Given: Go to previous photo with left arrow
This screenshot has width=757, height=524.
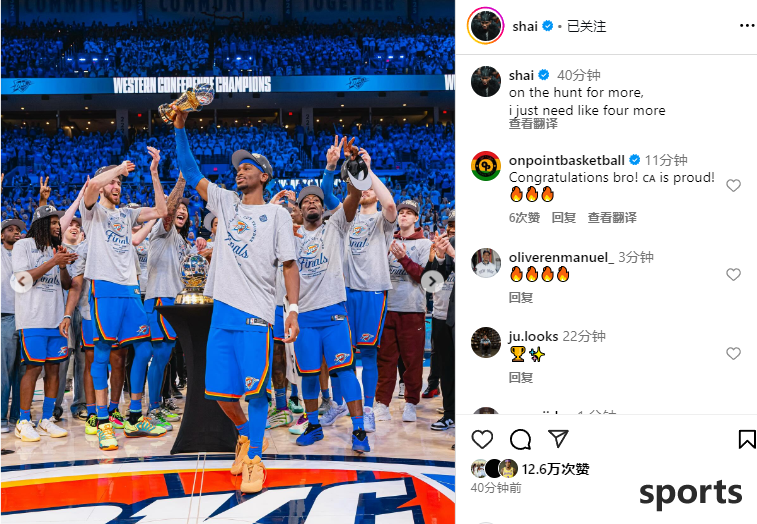Looking at the screenshot, I should [21, 281].
